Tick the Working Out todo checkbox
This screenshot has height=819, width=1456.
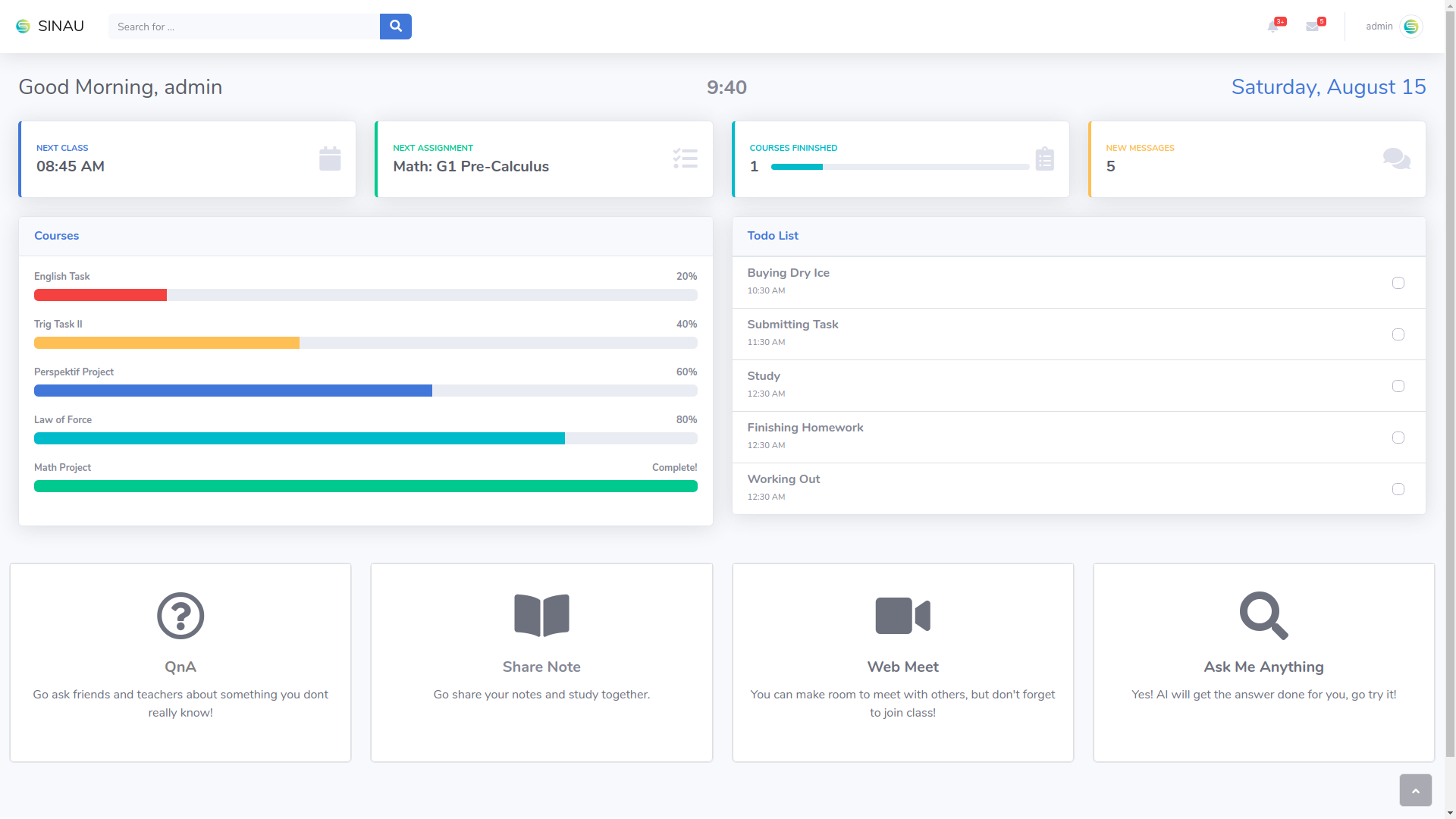[x=1398, y=489]
